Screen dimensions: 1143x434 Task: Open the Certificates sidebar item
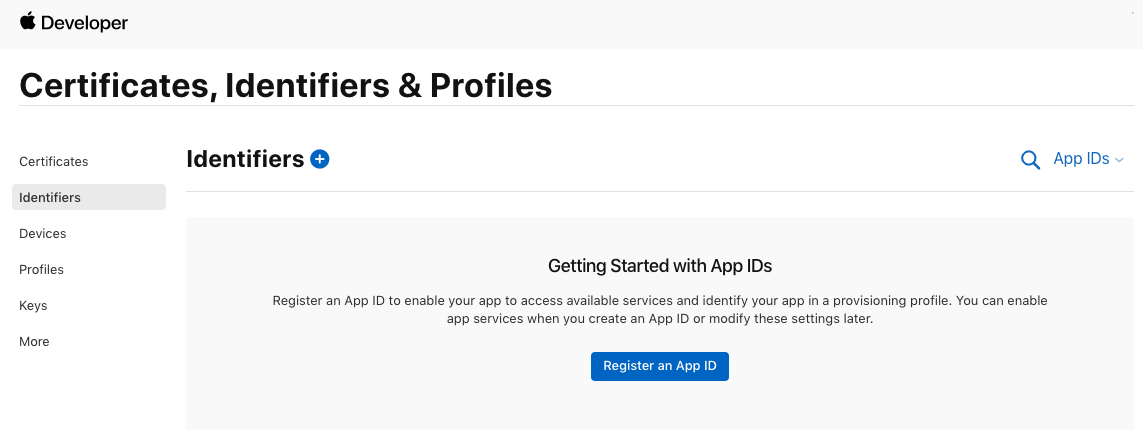[x=53, y=161]
